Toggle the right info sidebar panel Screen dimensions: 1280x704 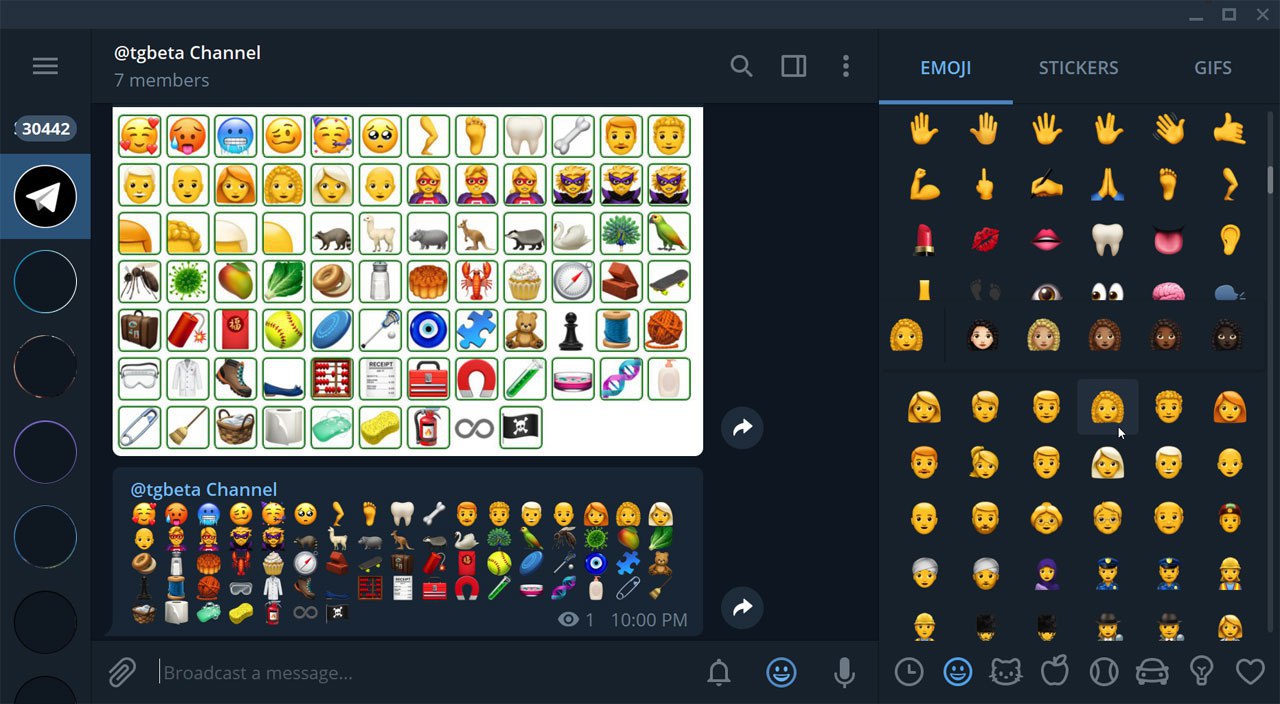pyautogui.click(x=794, y=66)
